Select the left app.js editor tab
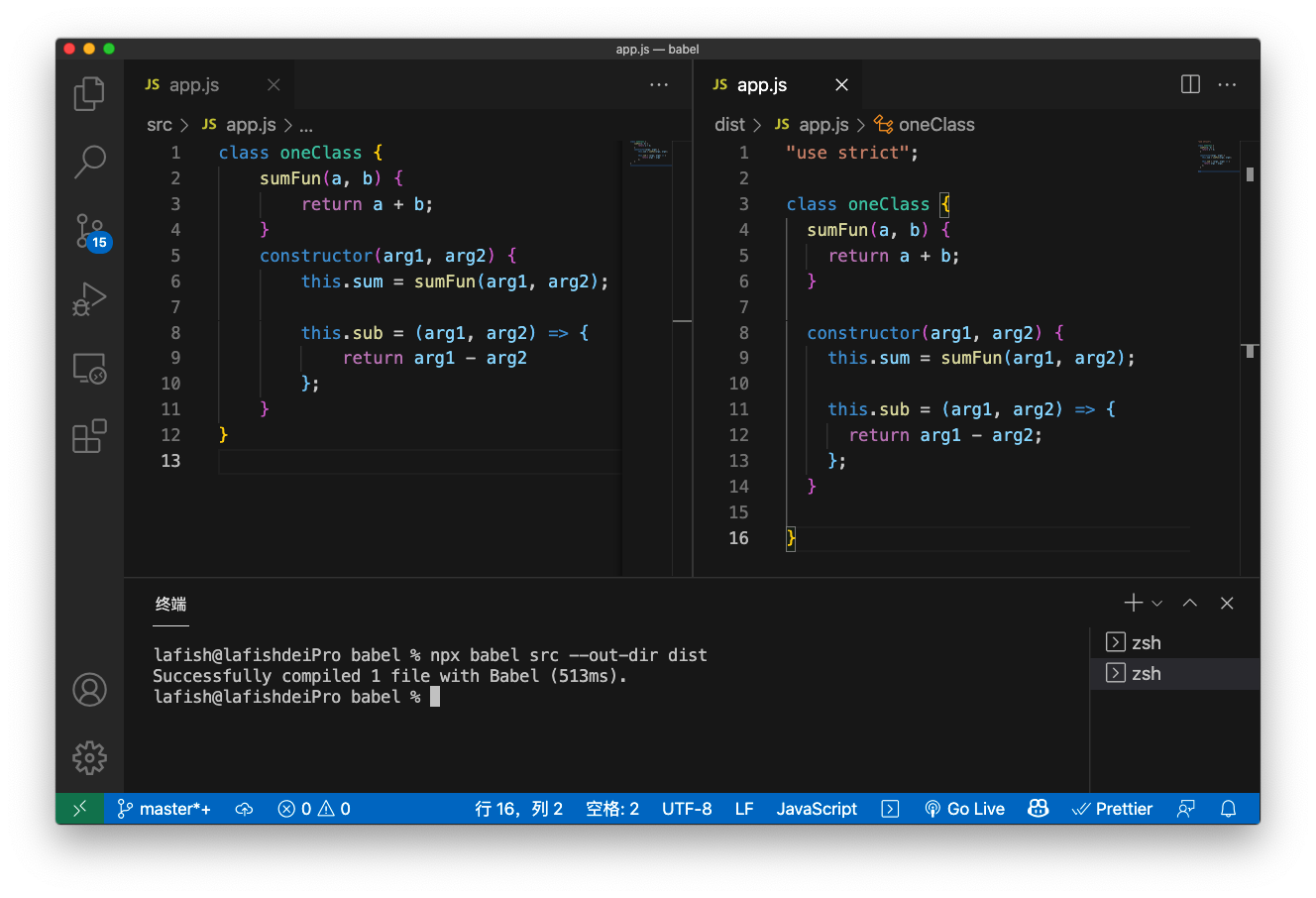Image resolution: width=1316 pixels, height=898 pixels. click(x=193, y=85)
